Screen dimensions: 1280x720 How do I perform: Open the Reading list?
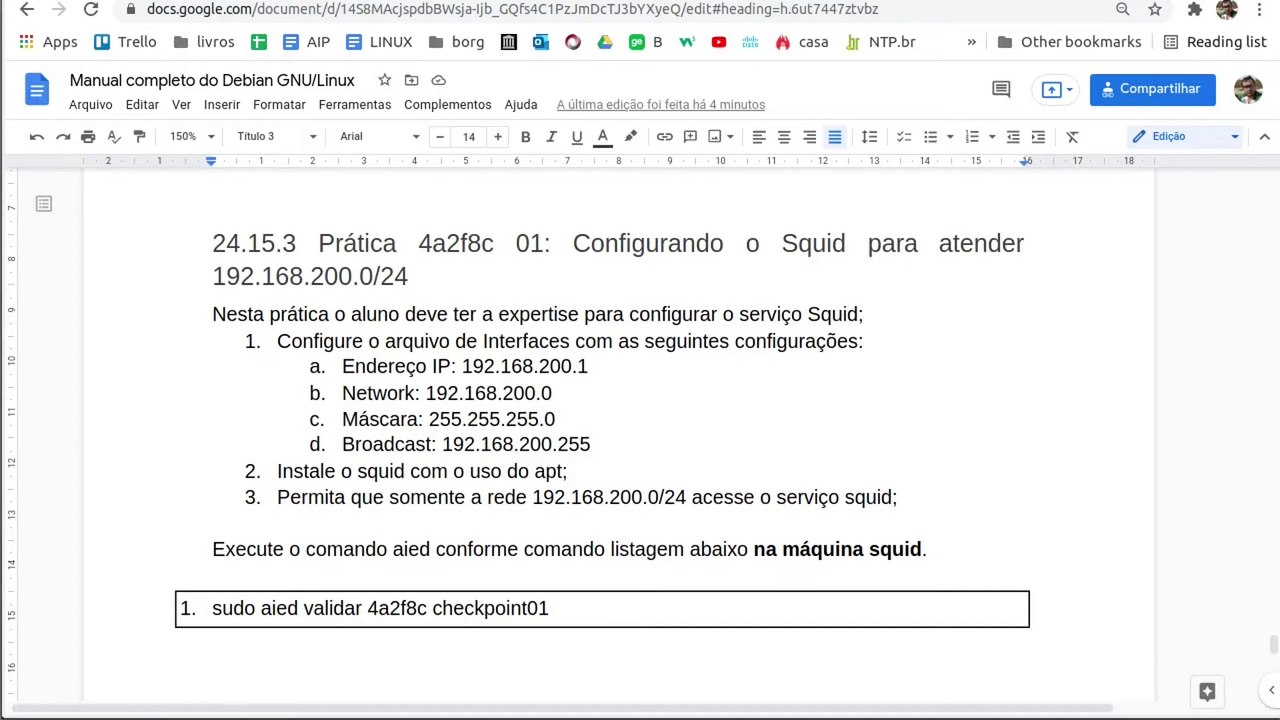pos(1215,42)
